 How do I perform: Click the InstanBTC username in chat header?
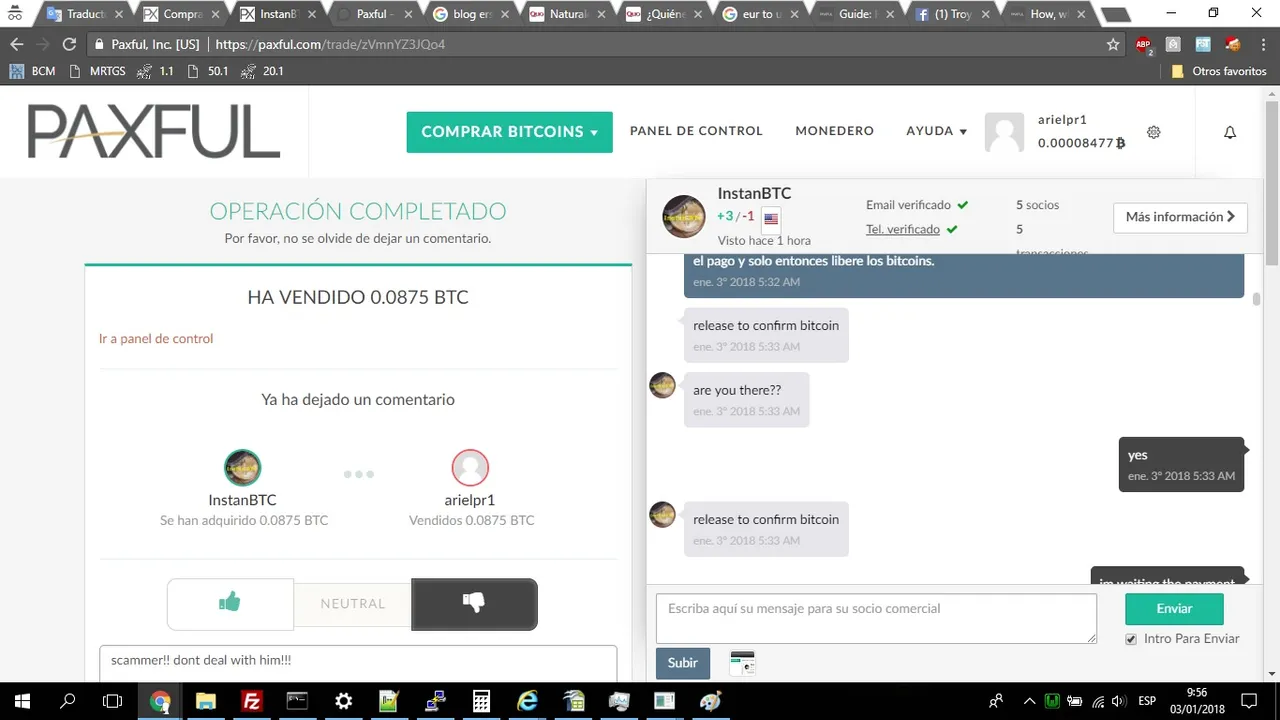tap(754, 194)
